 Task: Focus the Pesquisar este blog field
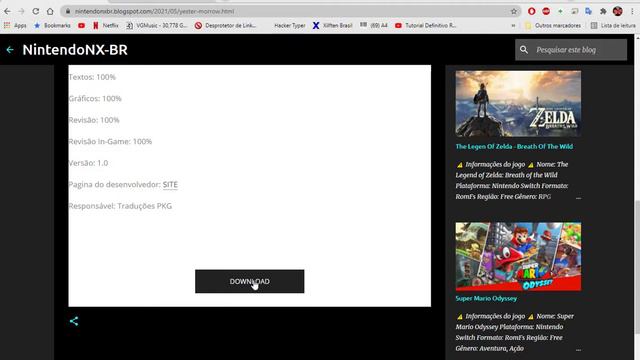(571, 50)
